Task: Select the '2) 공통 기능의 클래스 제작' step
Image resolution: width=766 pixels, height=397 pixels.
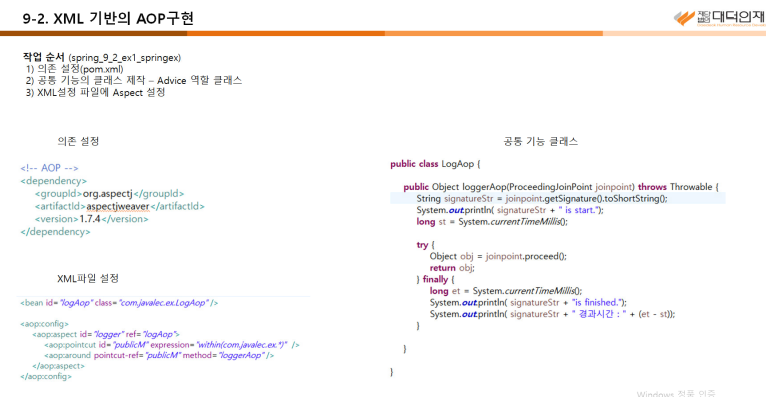Action: pos(134,81)
